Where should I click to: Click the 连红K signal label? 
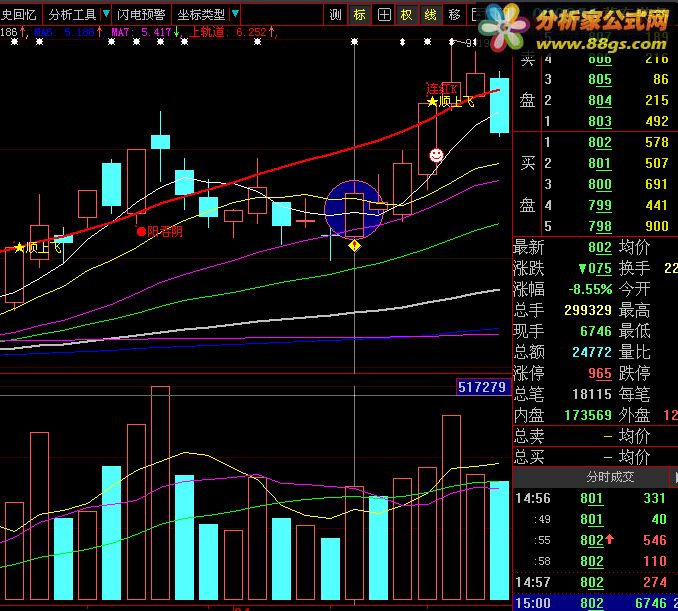point(442,89)
